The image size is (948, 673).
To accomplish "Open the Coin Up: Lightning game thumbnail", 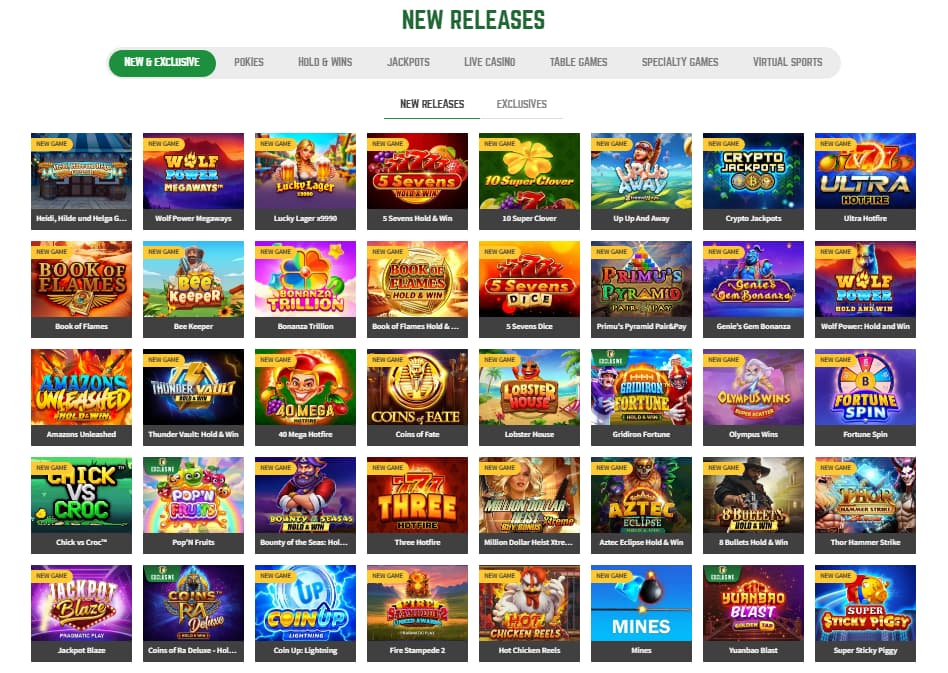I will 305,613.
